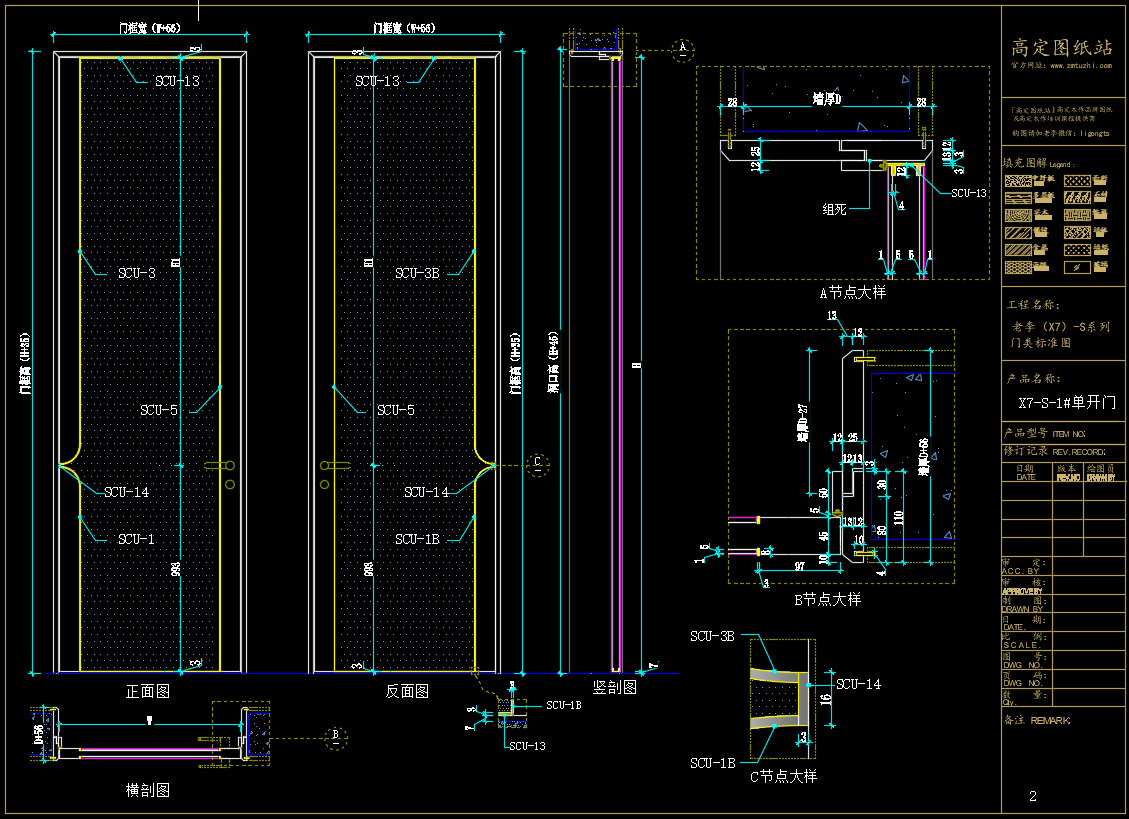
Task: Click the blank legend box with slash symbol
Action: [1075, 267]
